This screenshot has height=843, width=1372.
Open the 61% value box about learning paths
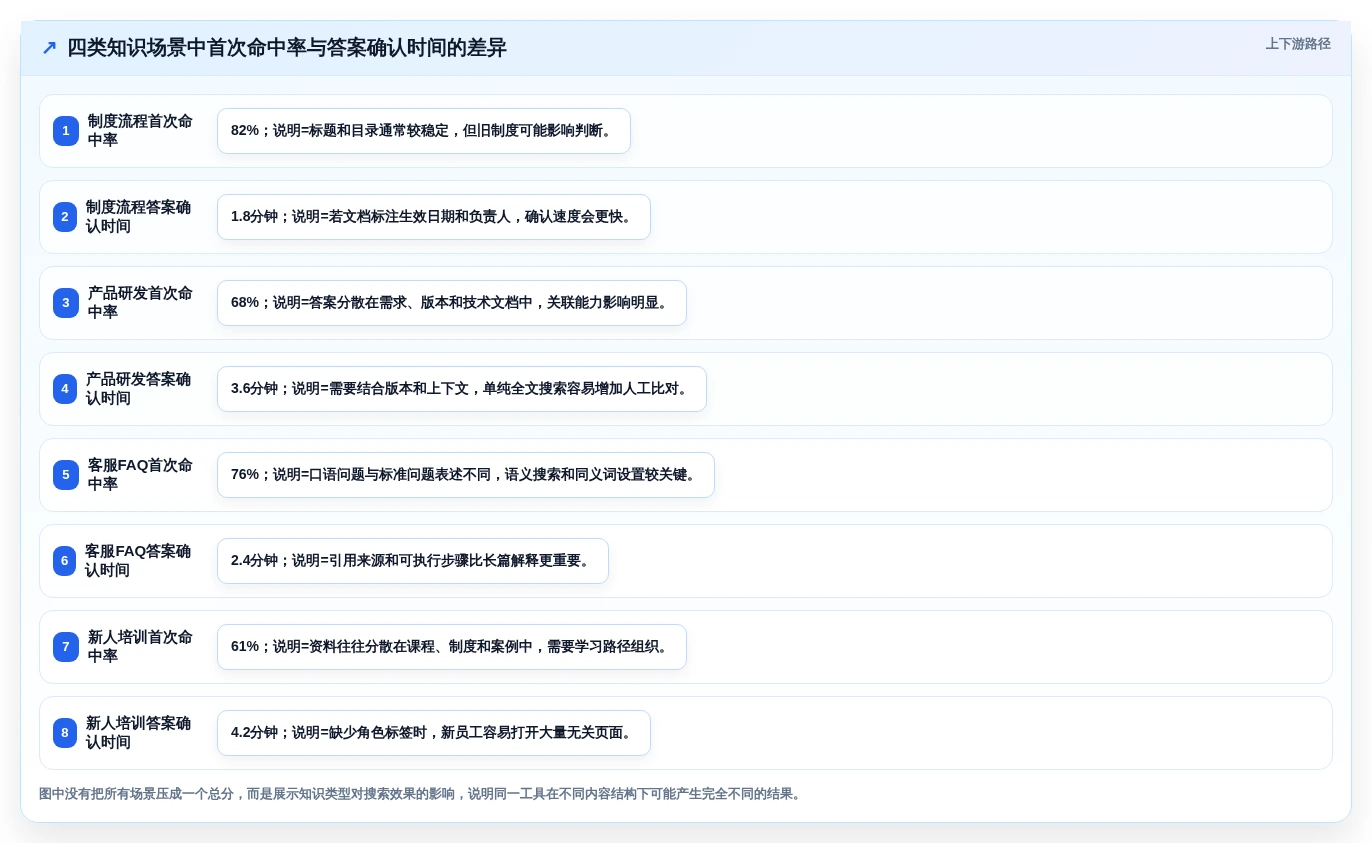click(452, 647)
